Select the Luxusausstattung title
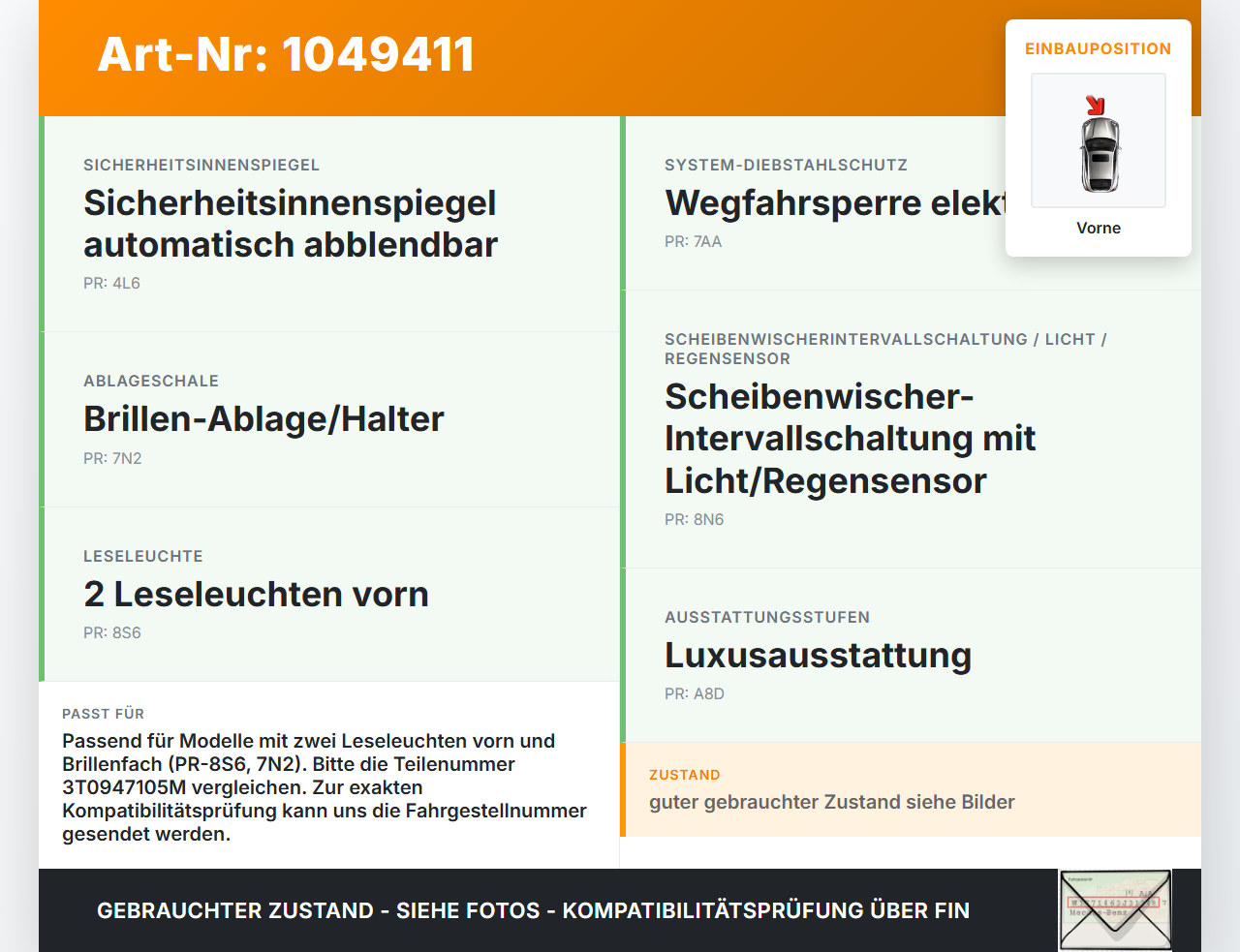1240x952 pixels. point(819,656)
